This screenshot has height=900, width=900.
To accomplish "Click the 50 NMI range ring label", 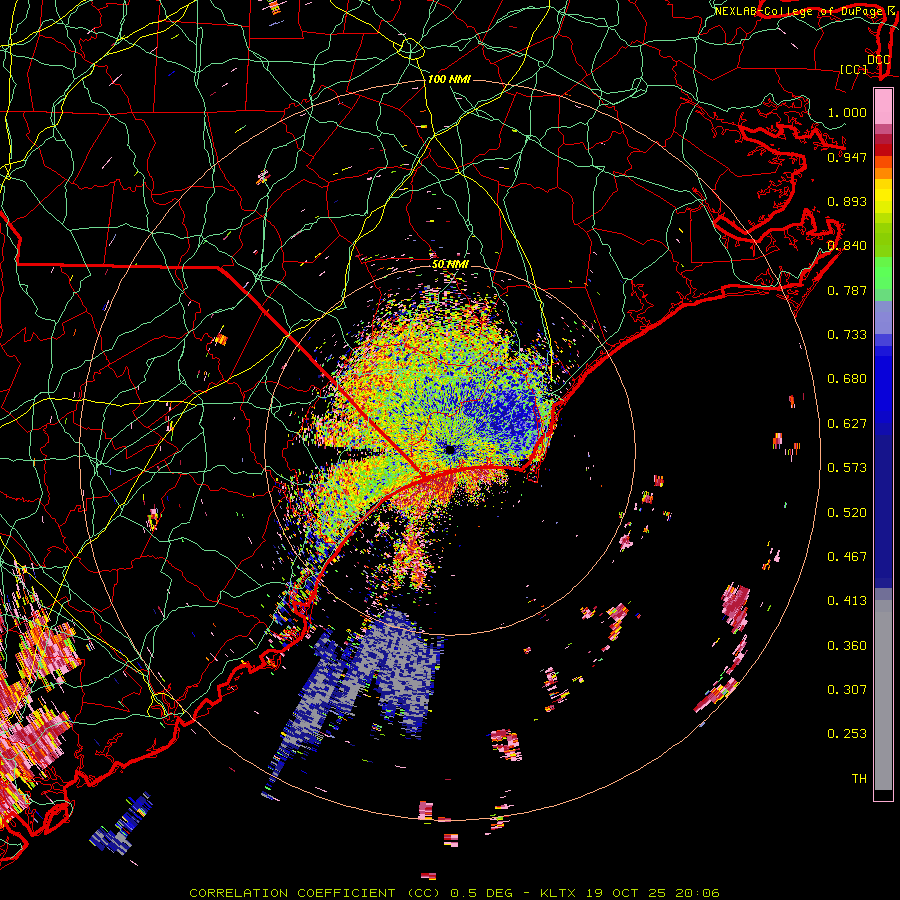I will click(450, 264).
